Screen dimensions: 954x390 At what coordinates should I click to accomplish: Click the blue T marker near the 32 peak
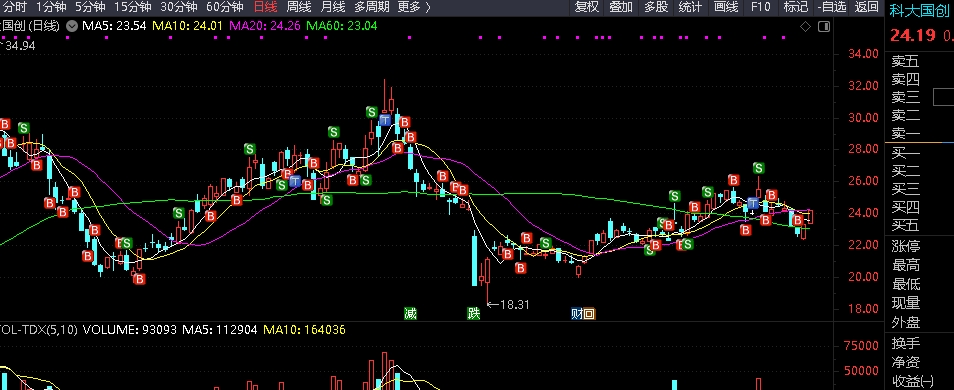coord(385,120)
